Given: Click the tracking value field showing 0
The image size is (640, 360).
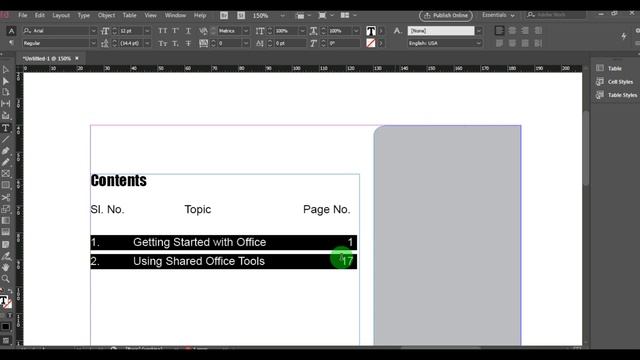Looking at the screenshot, I should [230, 43].
